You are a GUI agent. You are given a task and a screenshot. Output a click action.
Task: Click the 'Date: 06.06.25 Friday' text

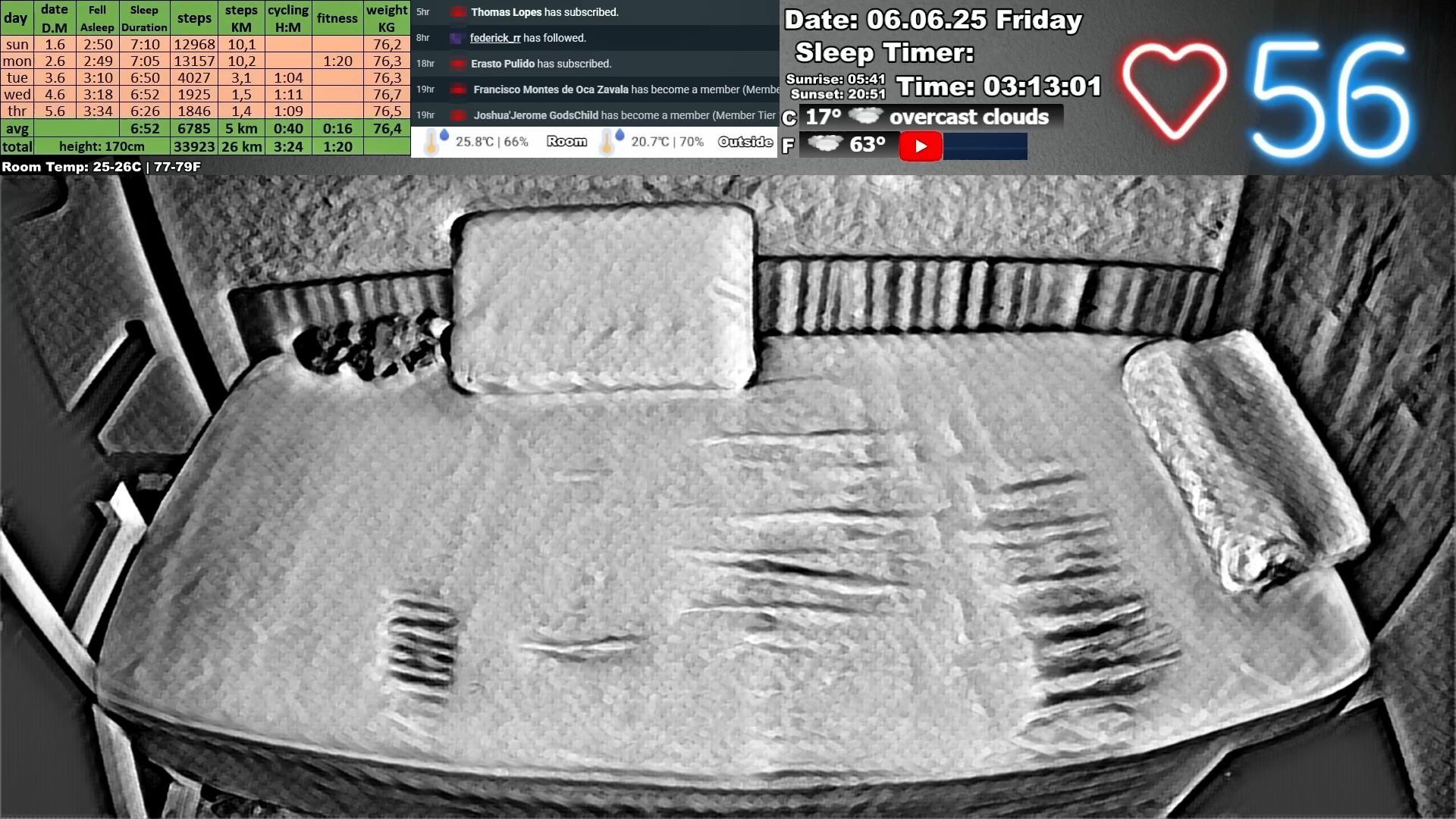coord(934,20)
